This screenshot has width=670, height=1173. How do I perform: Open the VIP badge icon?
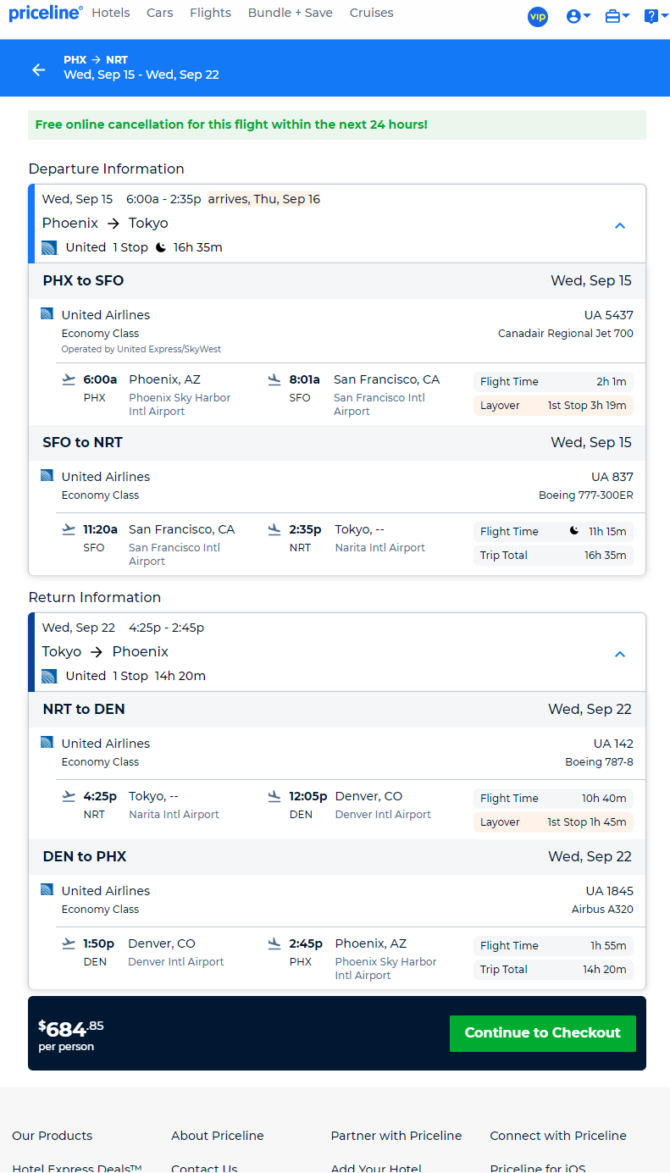(x=538, y=16)
